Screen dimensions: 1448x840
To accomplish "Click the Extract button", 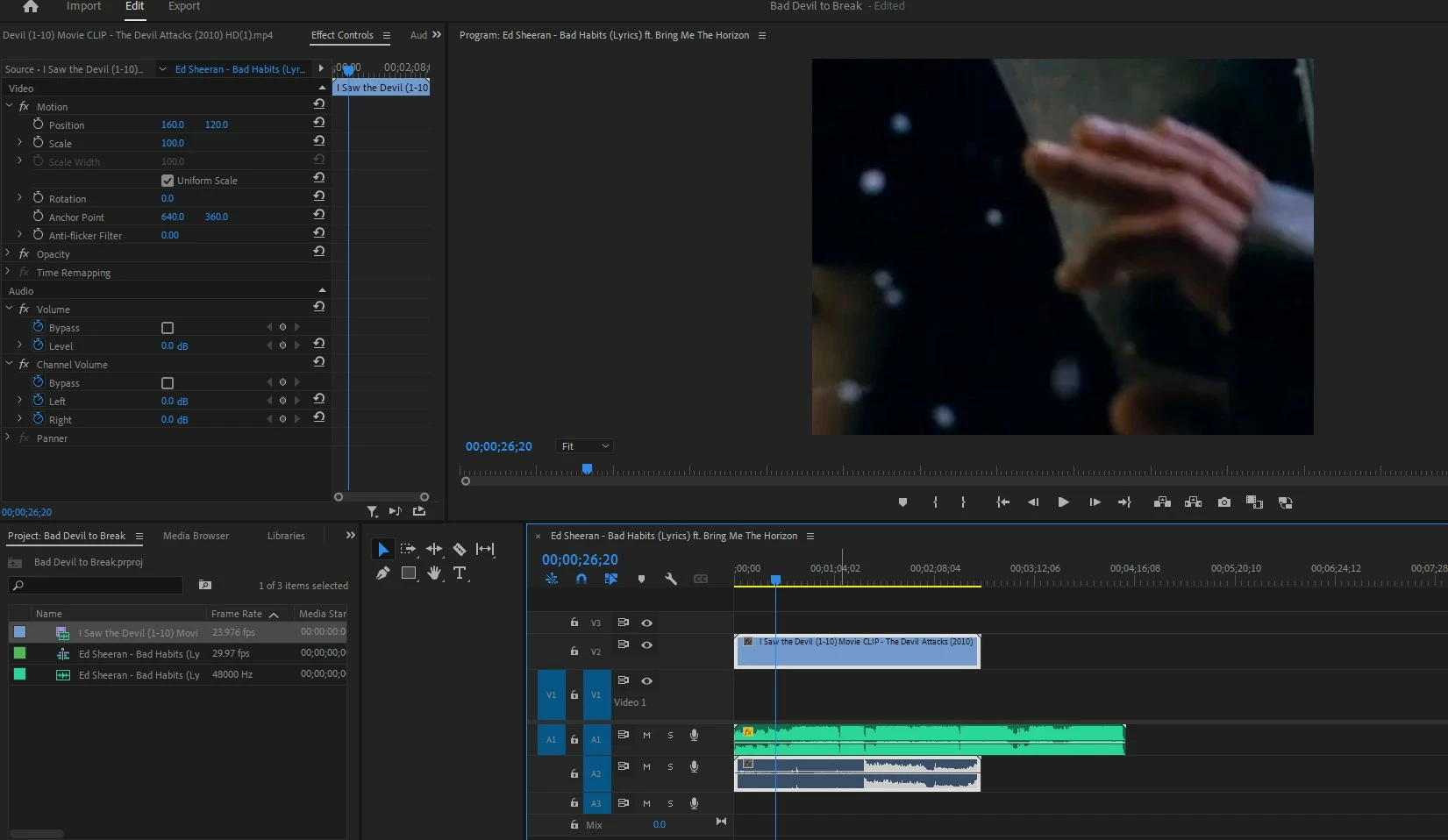I will coord(1193,502).
